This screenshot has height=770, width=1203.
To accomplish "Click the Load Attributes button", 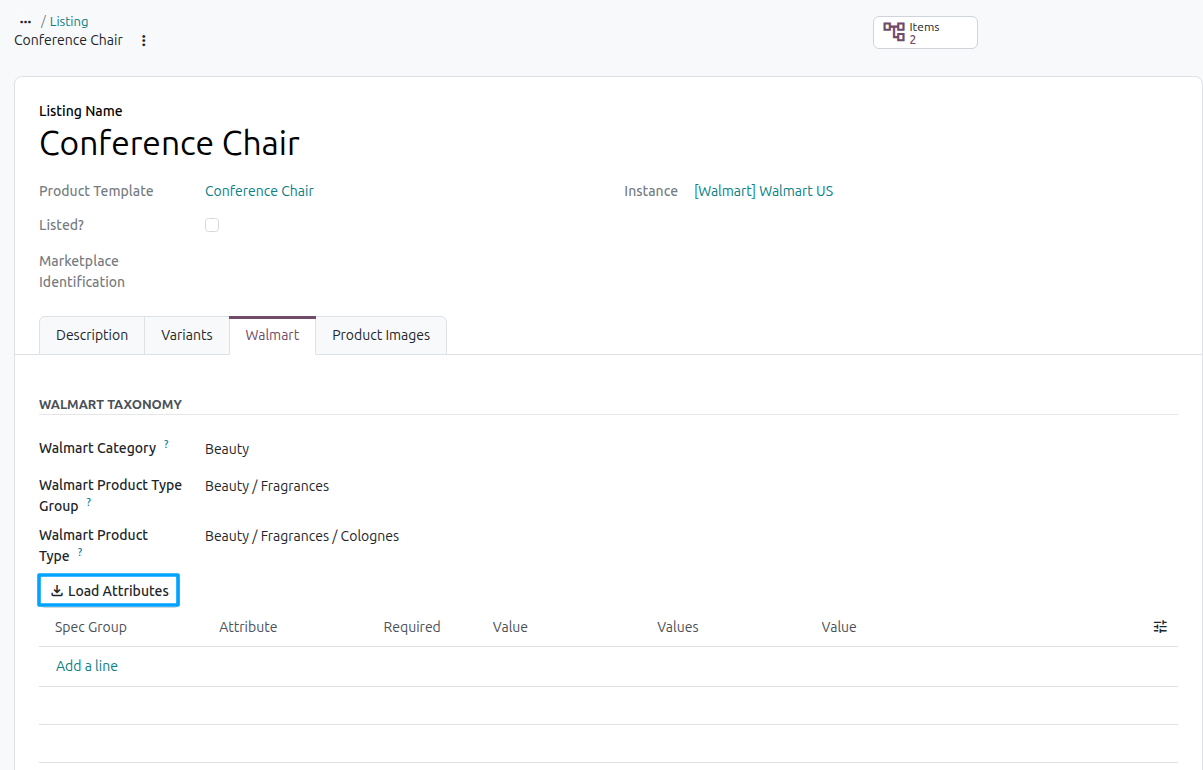I will (109, 591).
